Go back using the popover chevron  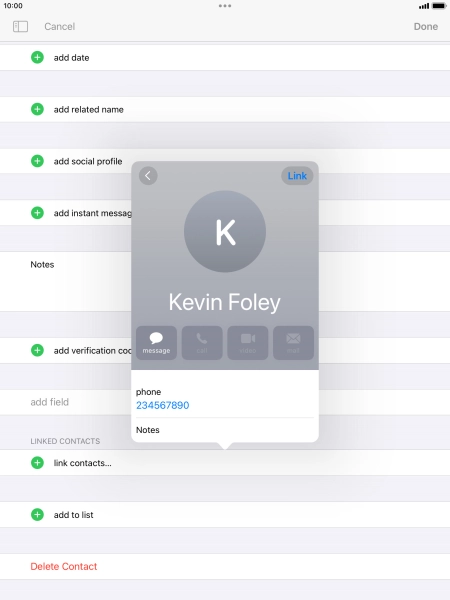pos(148,176)
